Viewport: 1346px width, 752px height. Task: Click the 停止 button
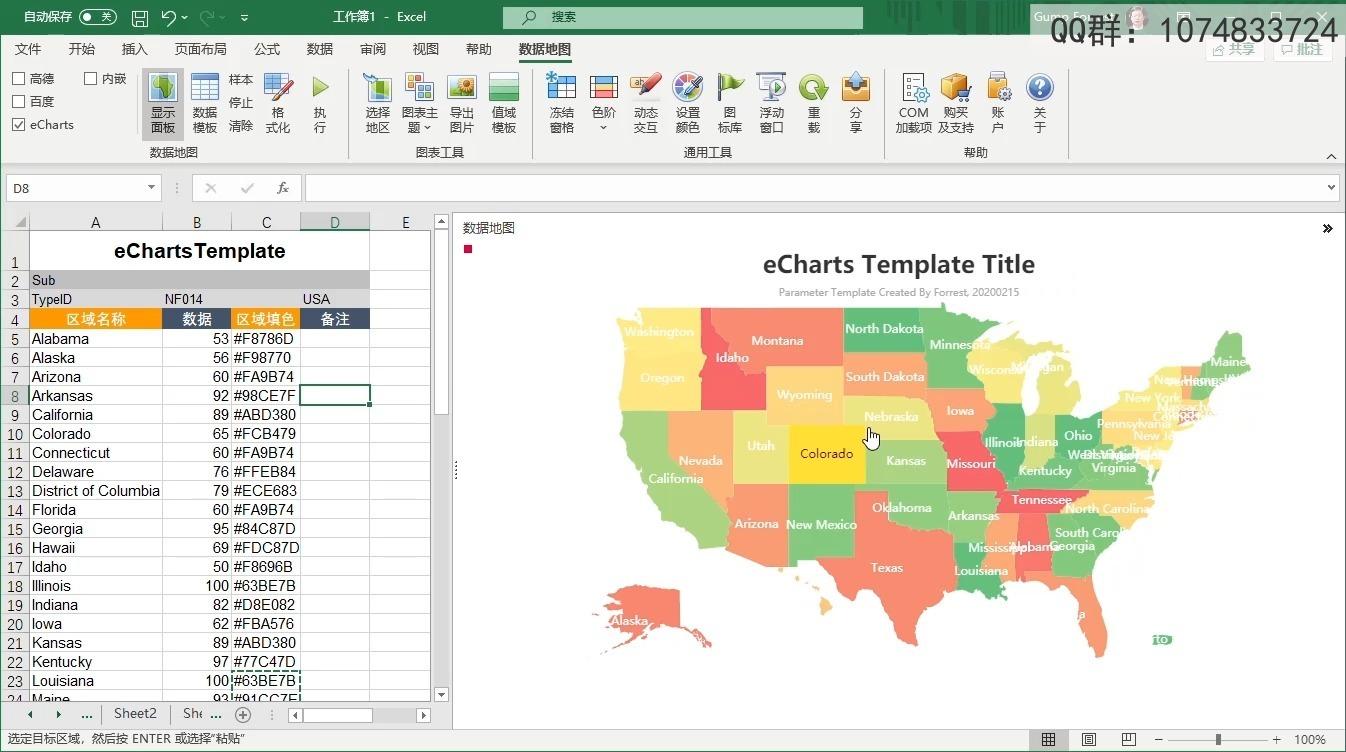pyautogui.click(x=241, y=103)
